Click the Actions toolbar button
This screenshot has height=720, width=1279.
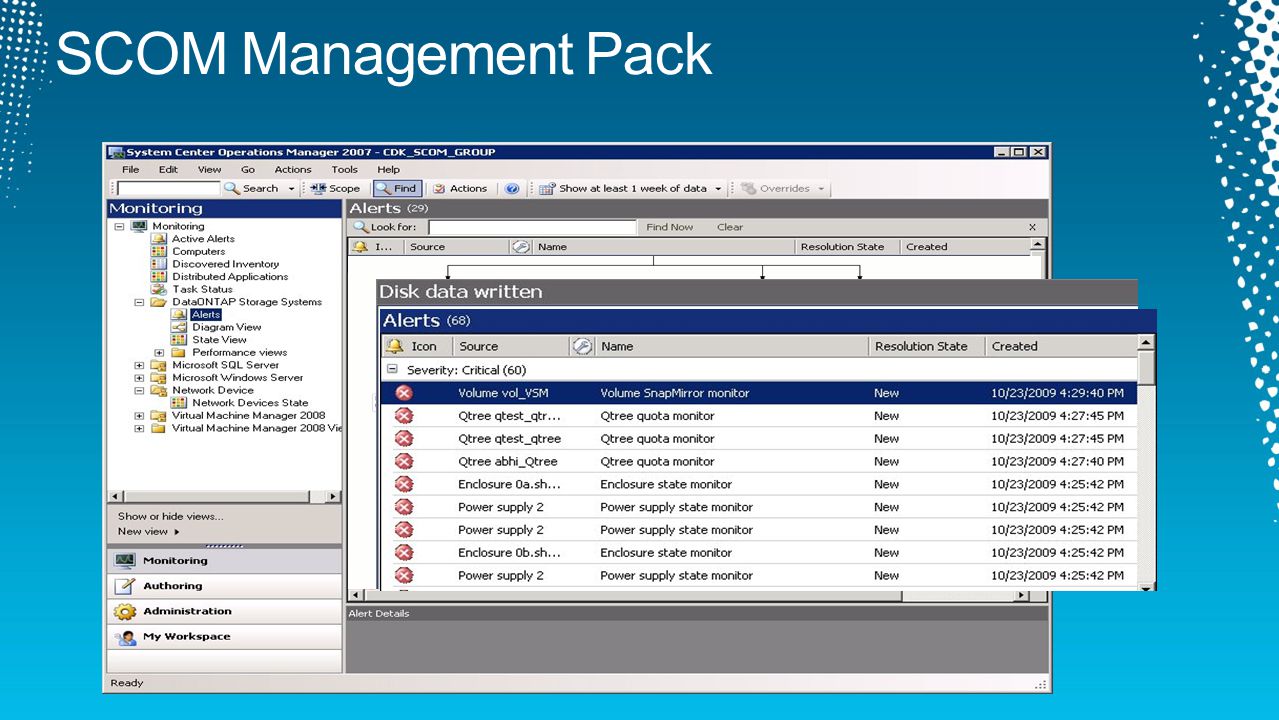[460, 188]
